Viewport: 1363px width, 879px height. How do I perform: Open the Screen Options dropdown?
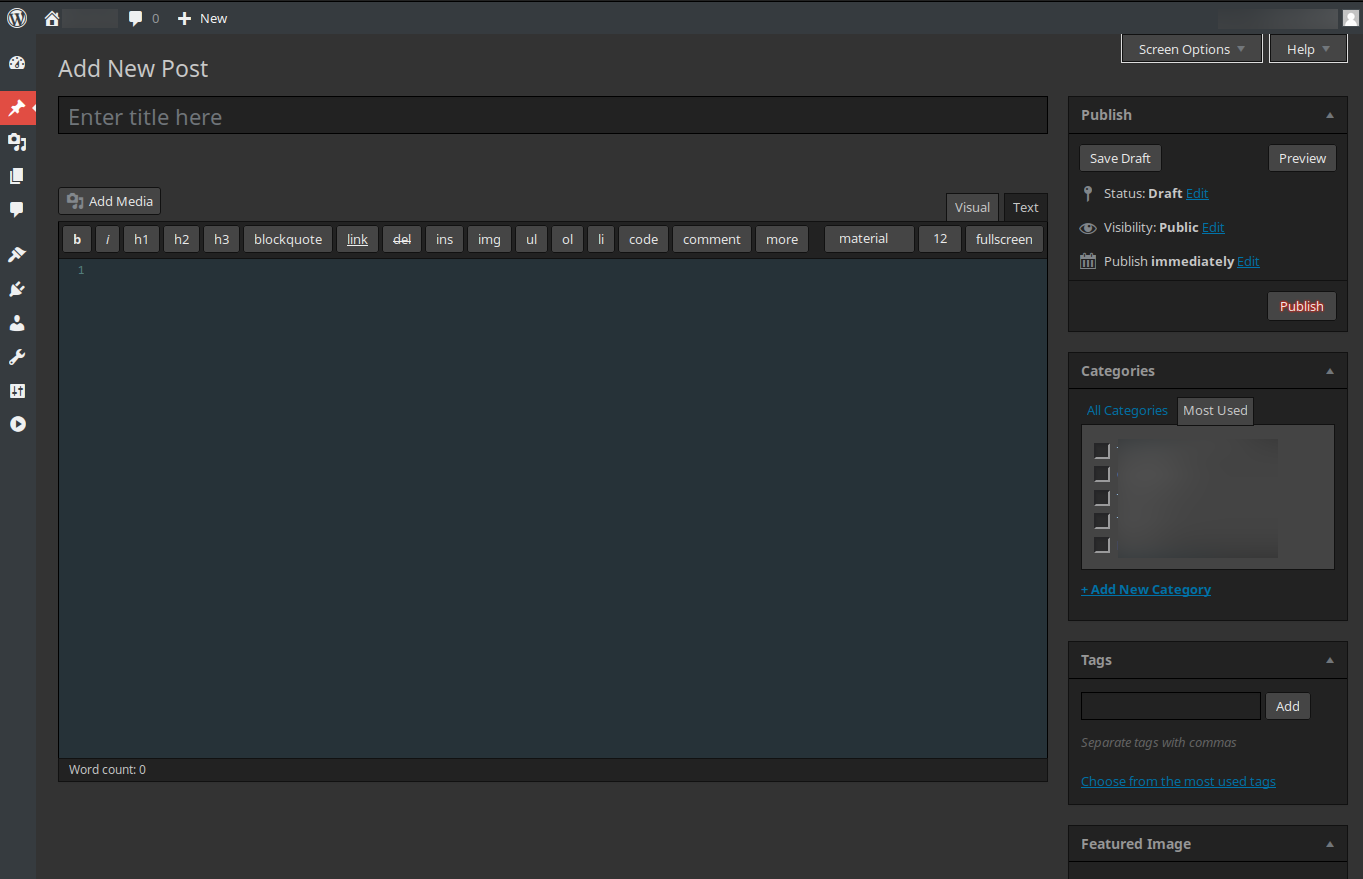click(x=1191, y=48)
